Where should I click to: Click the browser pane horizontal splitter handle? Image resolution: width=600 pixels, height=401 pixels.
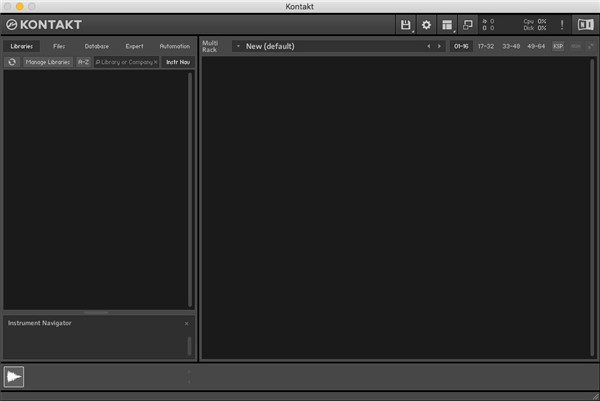click(96, 313)
